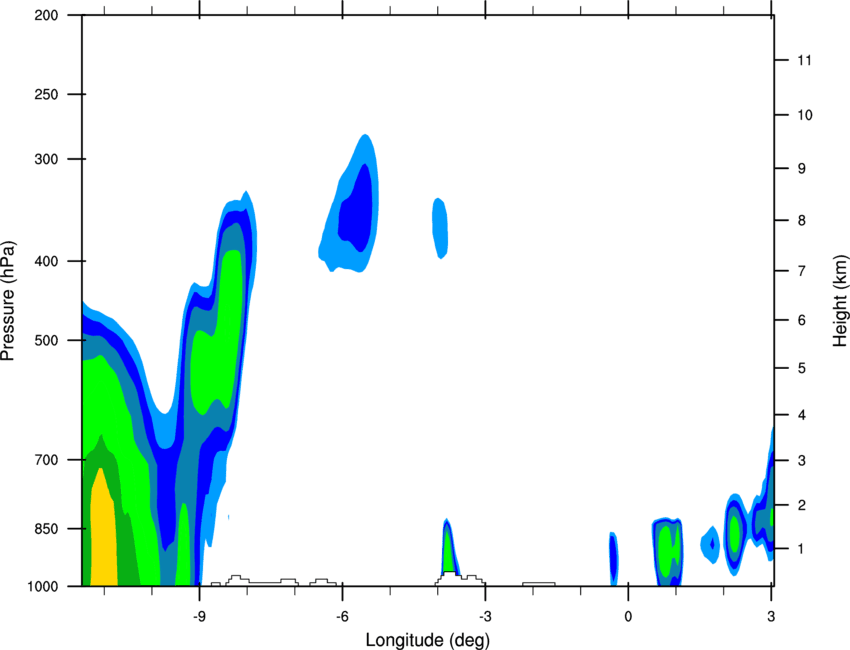The width and height of the screenshot is (850, 650).
Task: Click the 850 pressure tick label
Action: [46, 529]
